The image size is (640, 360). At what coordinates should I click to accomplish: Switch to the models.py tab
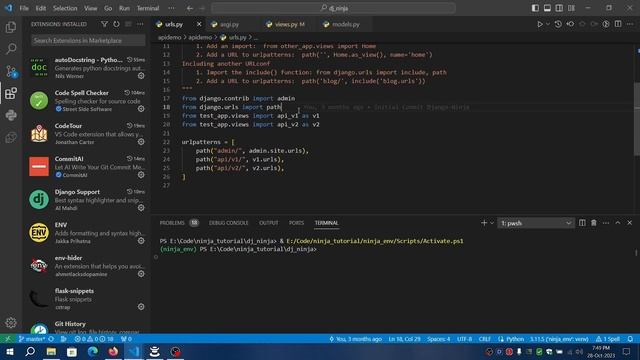coord(346,24)
